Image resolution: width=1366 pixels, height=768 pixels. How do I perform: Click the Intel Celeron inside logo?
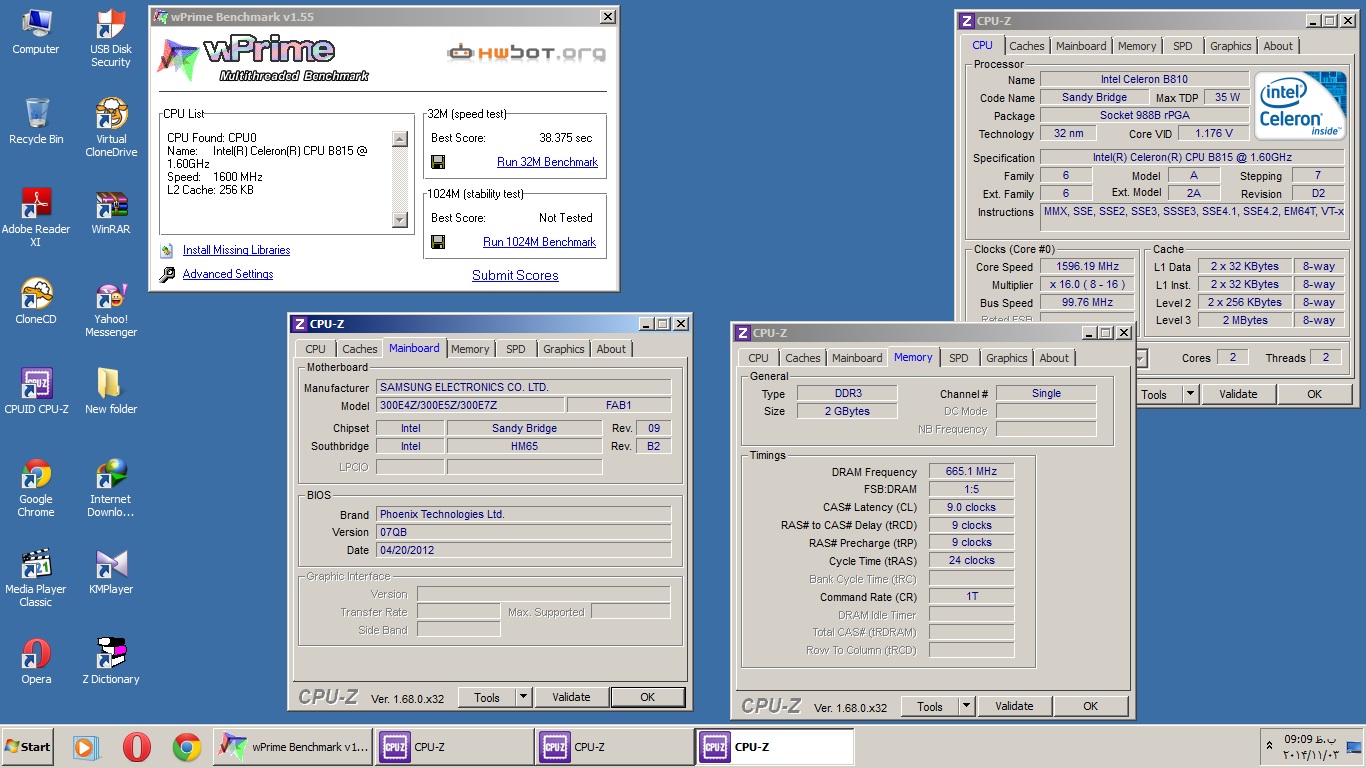click(x=1300, y=105)
